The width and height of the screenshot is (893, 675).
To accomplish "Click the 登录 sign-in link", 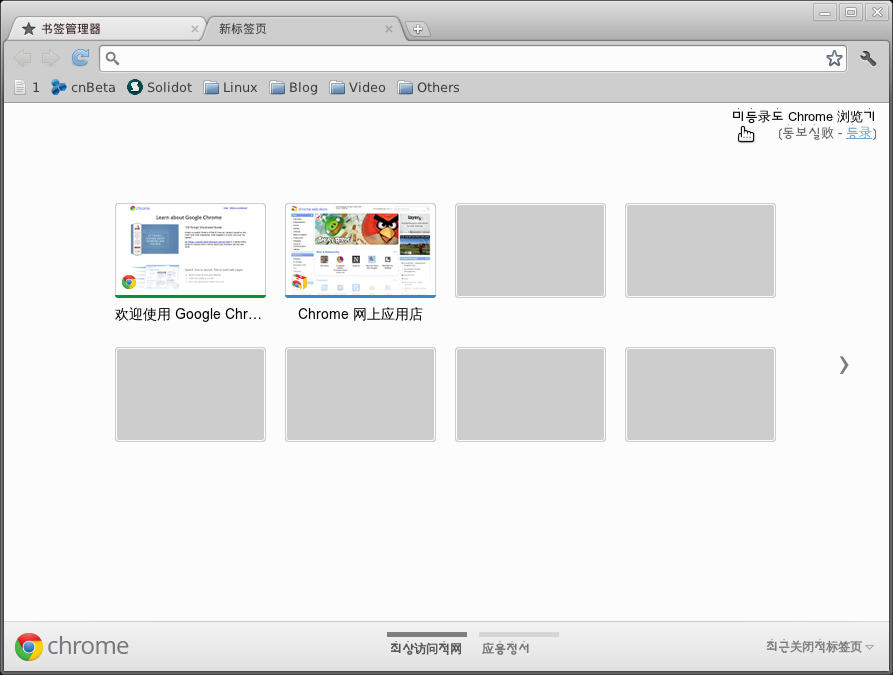I will (859, 133).
